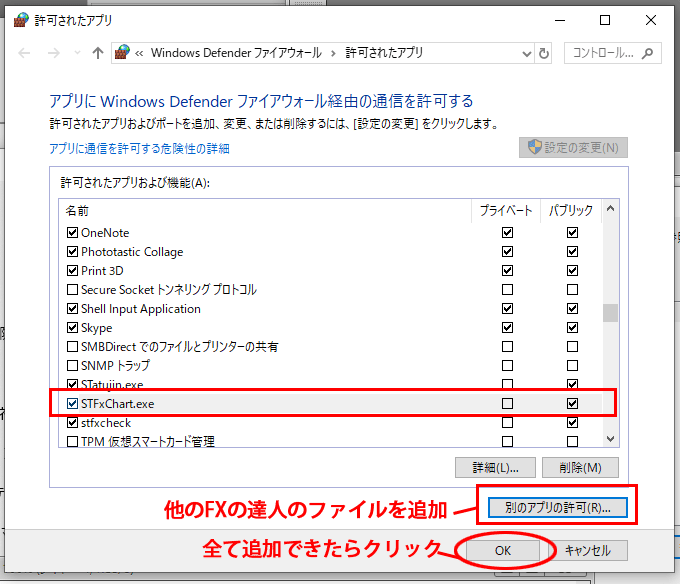Enable TPM 仮想スマートカード管理 checkbox
The image size is (680, 584).
coord(72,441)
